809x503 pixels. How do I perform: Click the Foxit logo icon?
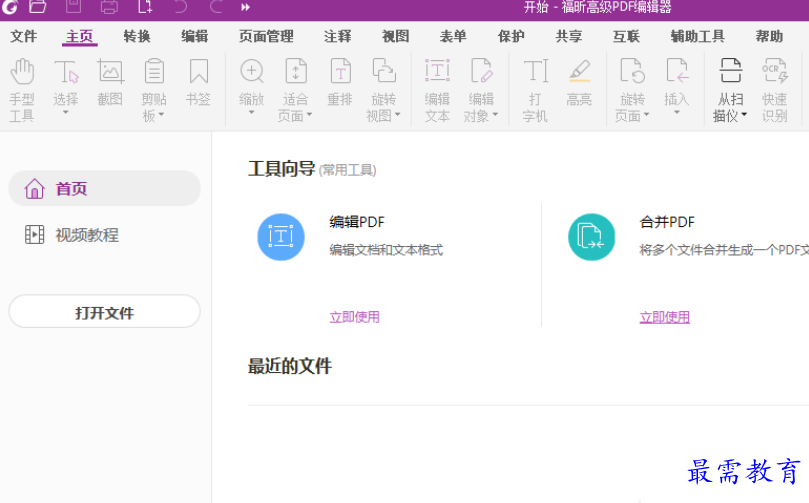pyautogui.click(x=10, y=7)
